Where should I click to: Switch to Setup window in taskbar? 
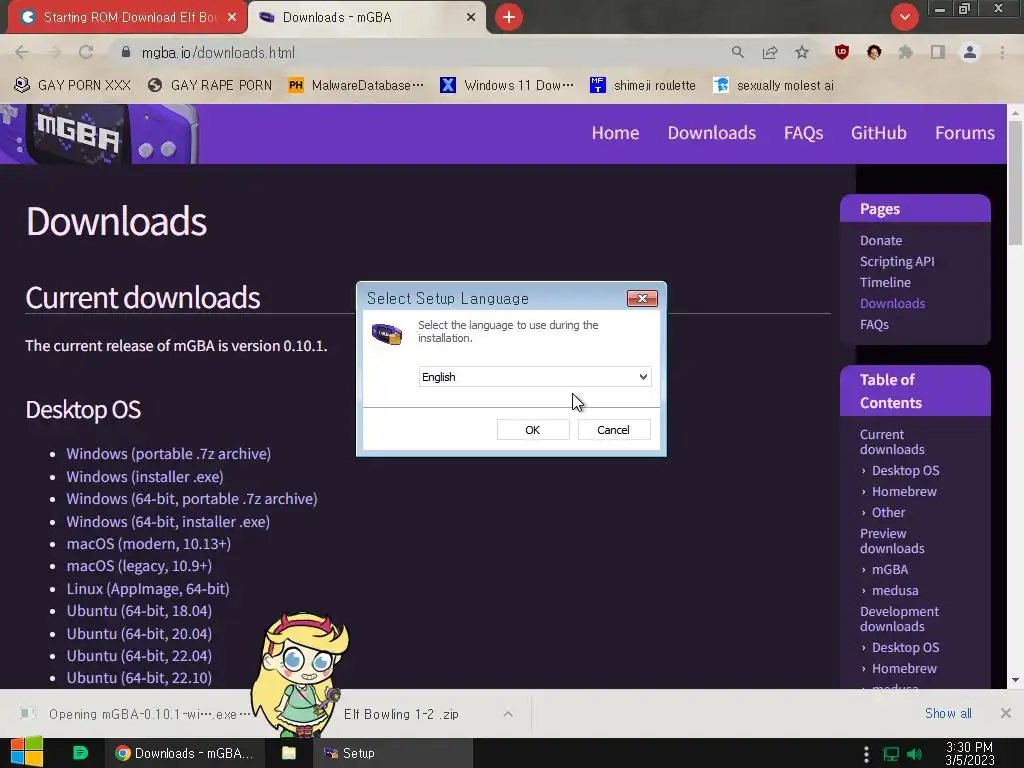393,753
